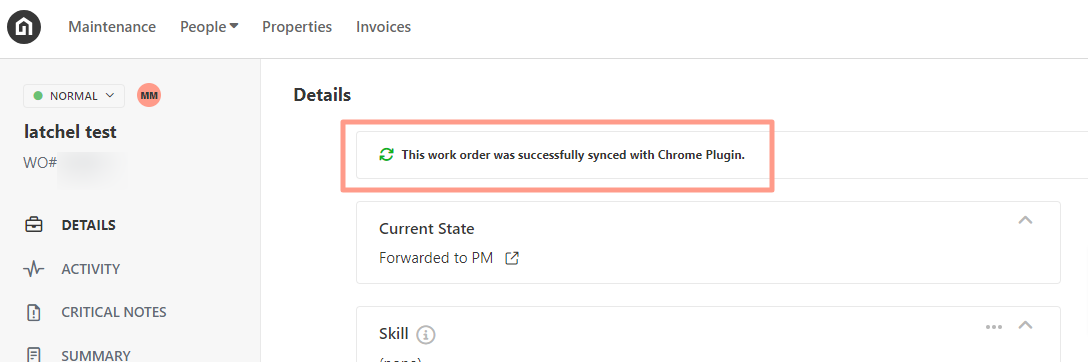Open the NORMAL priority dropdown
Screen dimensions: 1088x362
pyautogui.click(x=74, y=96)
